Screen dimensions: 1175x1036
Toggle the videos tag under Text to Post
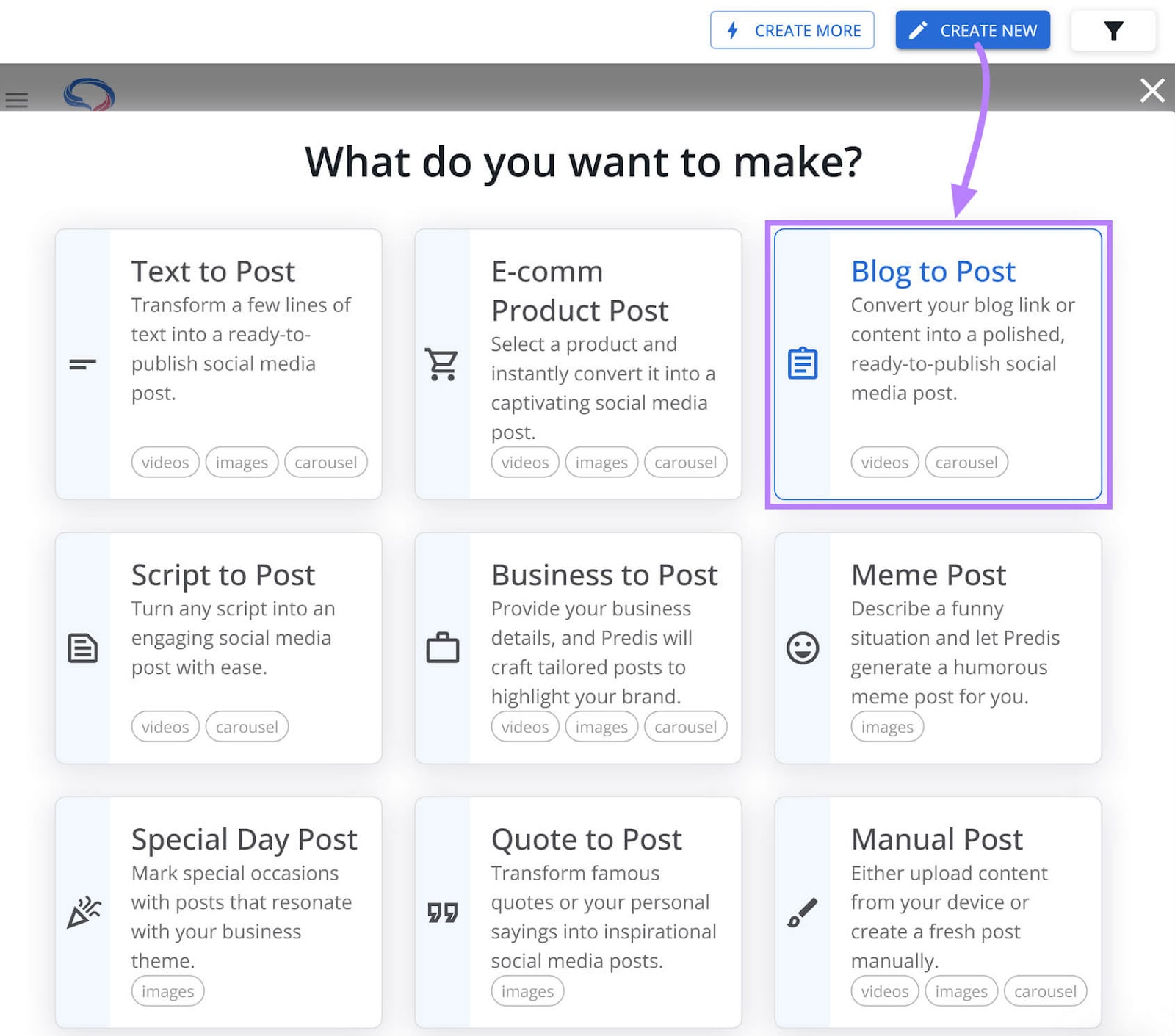tap(164, 462)
